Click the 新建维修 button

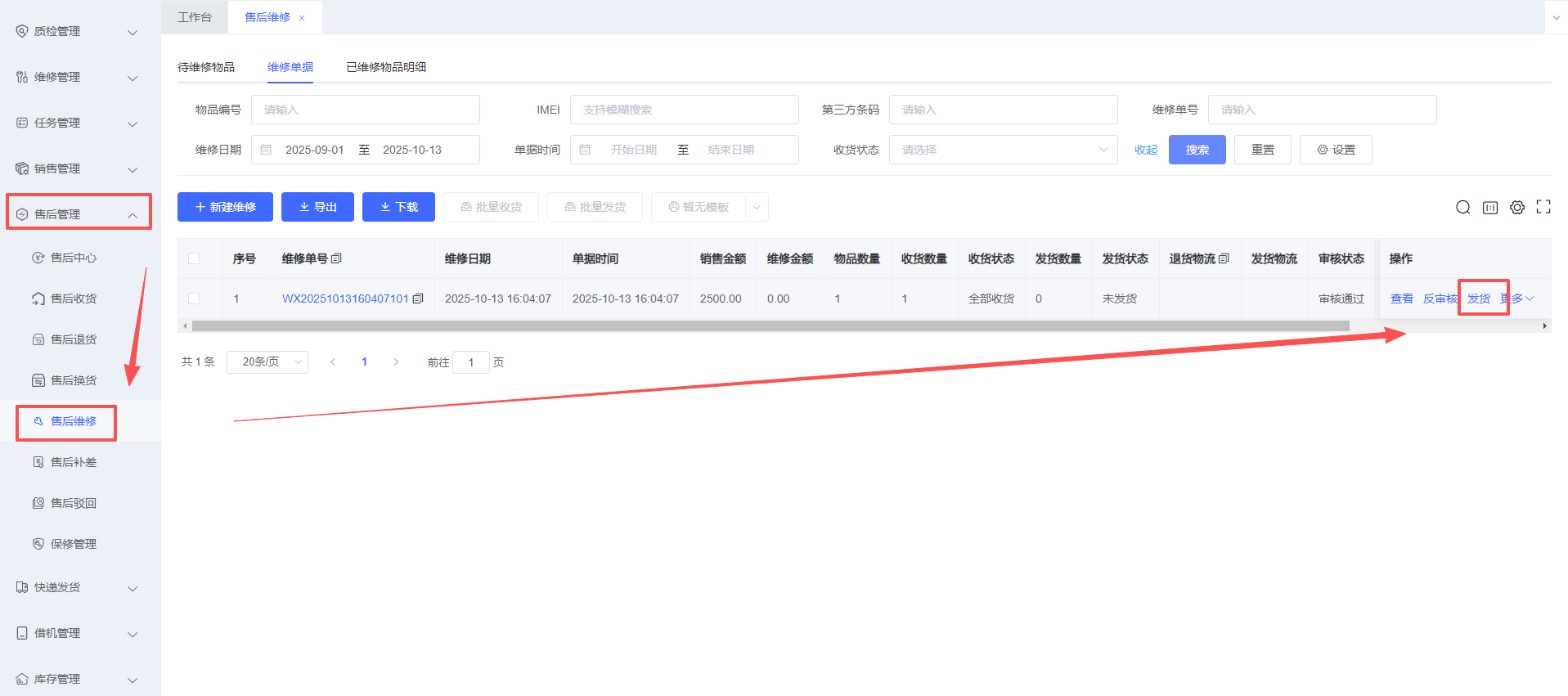tap(225, 207)
